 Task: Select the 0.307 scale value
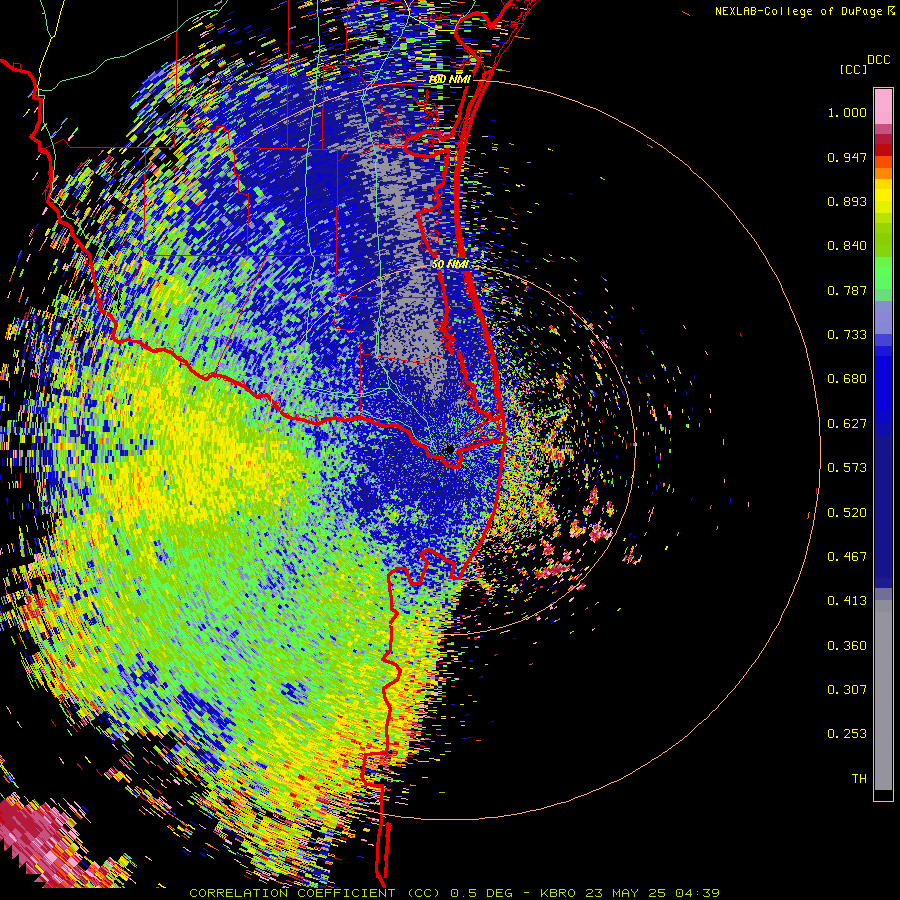(x=847, y=690)
